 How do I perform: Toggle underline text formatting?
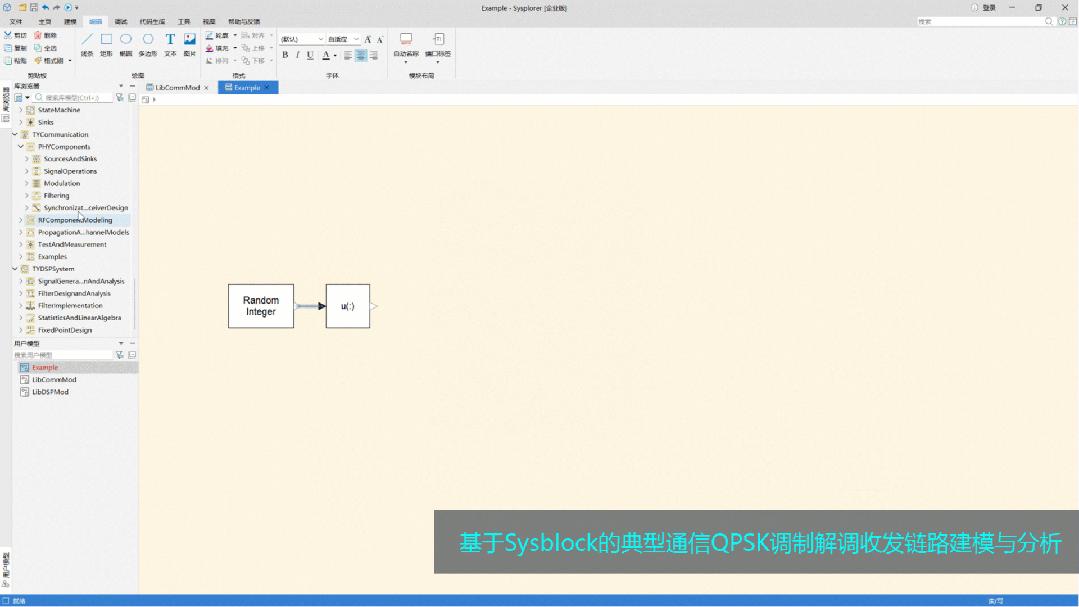click(309, 55)
